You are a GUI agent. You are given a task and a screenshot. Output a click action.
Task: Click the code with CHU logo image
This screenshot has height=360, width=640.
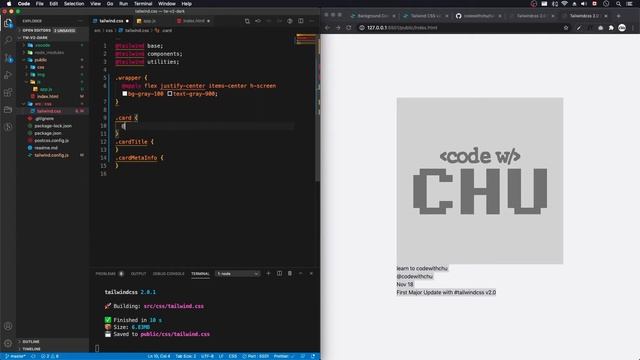(x=480, y=181)
